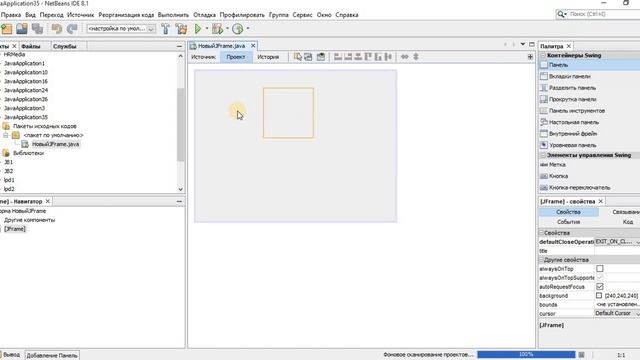The height and width of the screenshot is (360, 640).
Task: Collapse the Свойства section expander in properties
Action: (541, 233)
